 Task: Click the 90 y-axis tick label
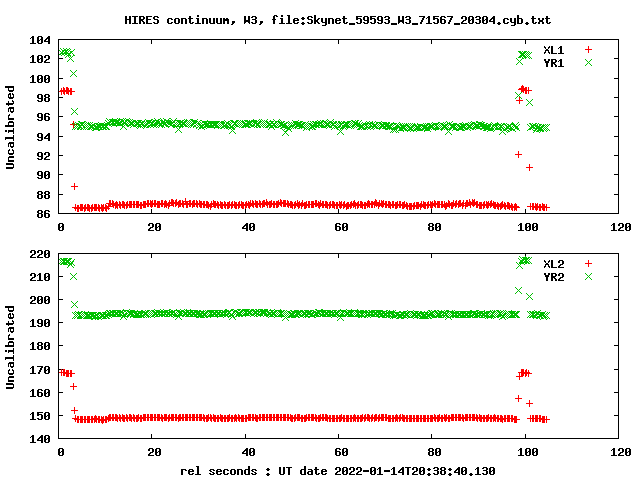point(43,175)
